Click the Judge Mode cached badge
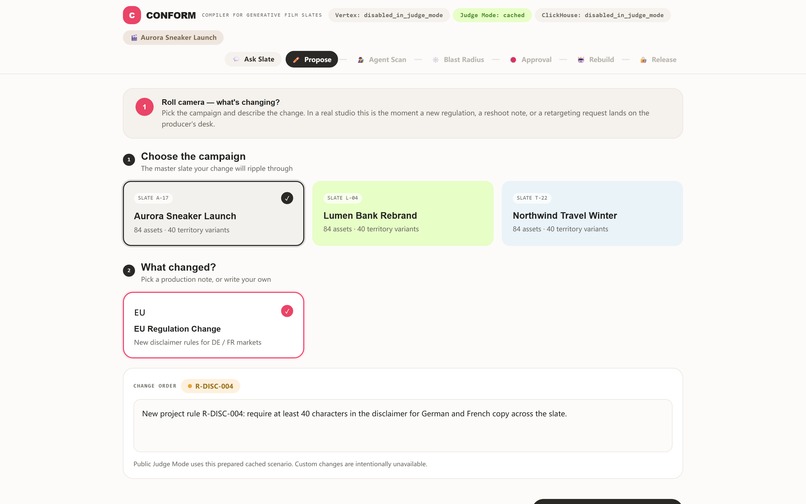 (x=492, y=15)
